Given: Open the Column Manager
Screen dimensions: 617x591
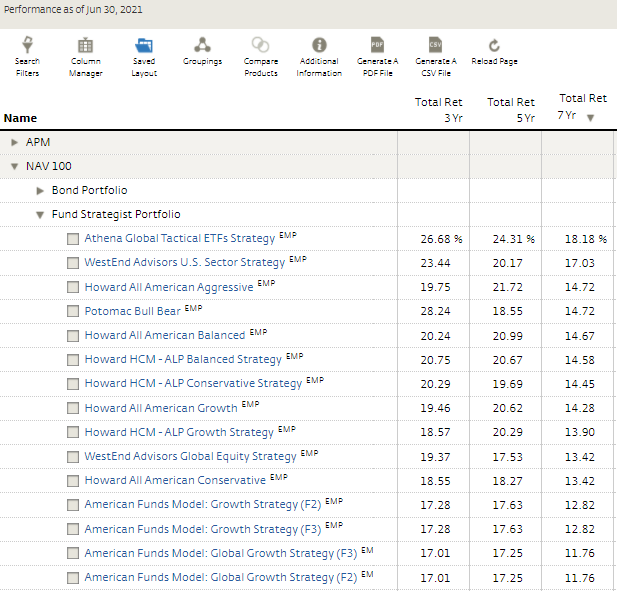Looking at the screenshot, I should (85, 56).
